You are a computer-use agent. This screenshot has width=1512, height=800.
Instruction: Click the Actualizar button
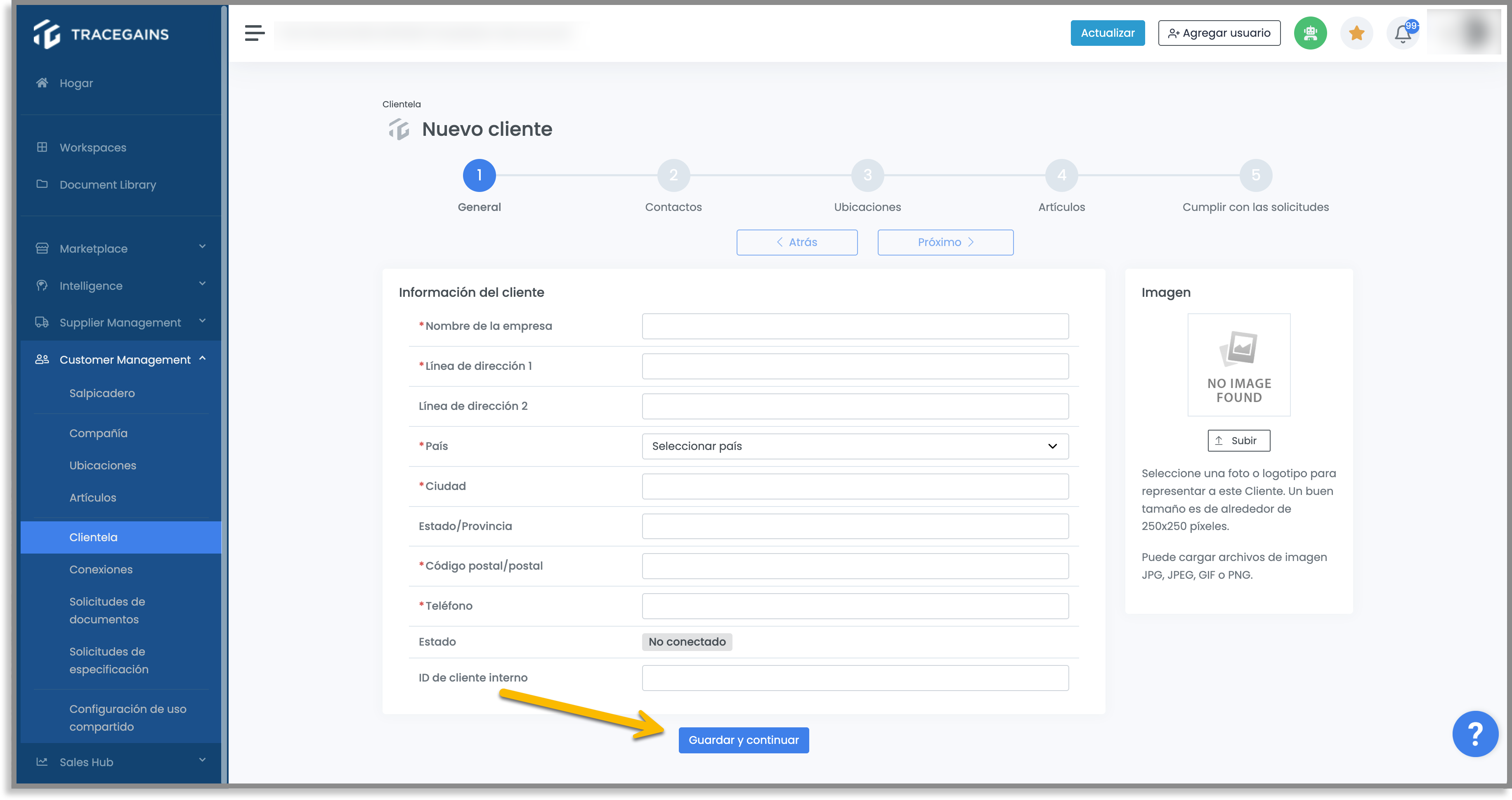pos(1107,33)
